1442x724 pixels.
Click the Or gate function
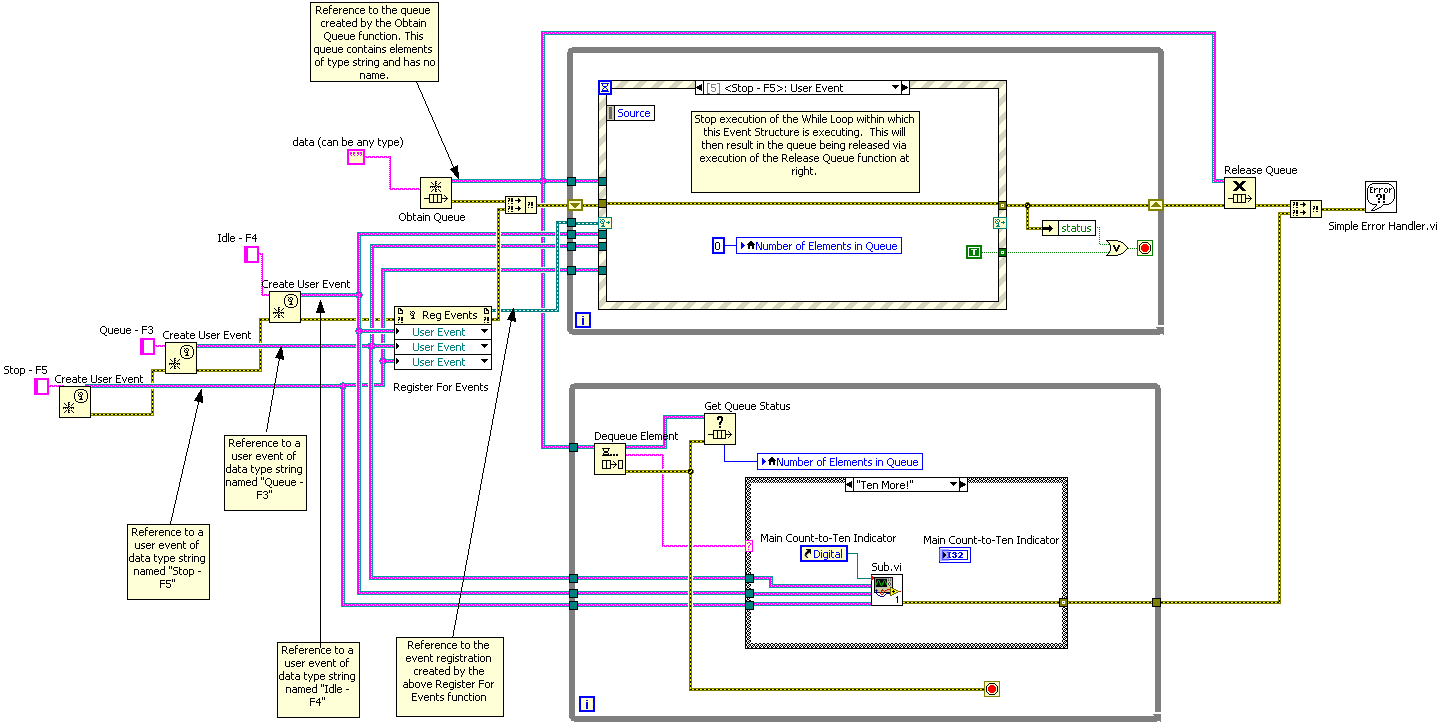1117,247
